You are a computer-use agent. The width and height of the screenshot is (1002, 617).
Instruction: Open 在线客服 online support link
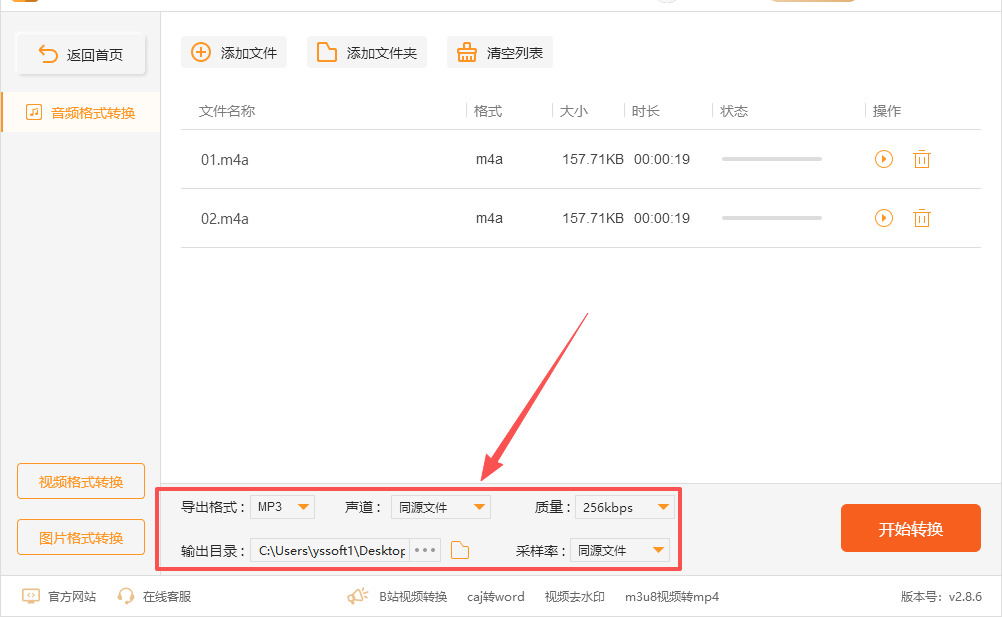[155, 597]
